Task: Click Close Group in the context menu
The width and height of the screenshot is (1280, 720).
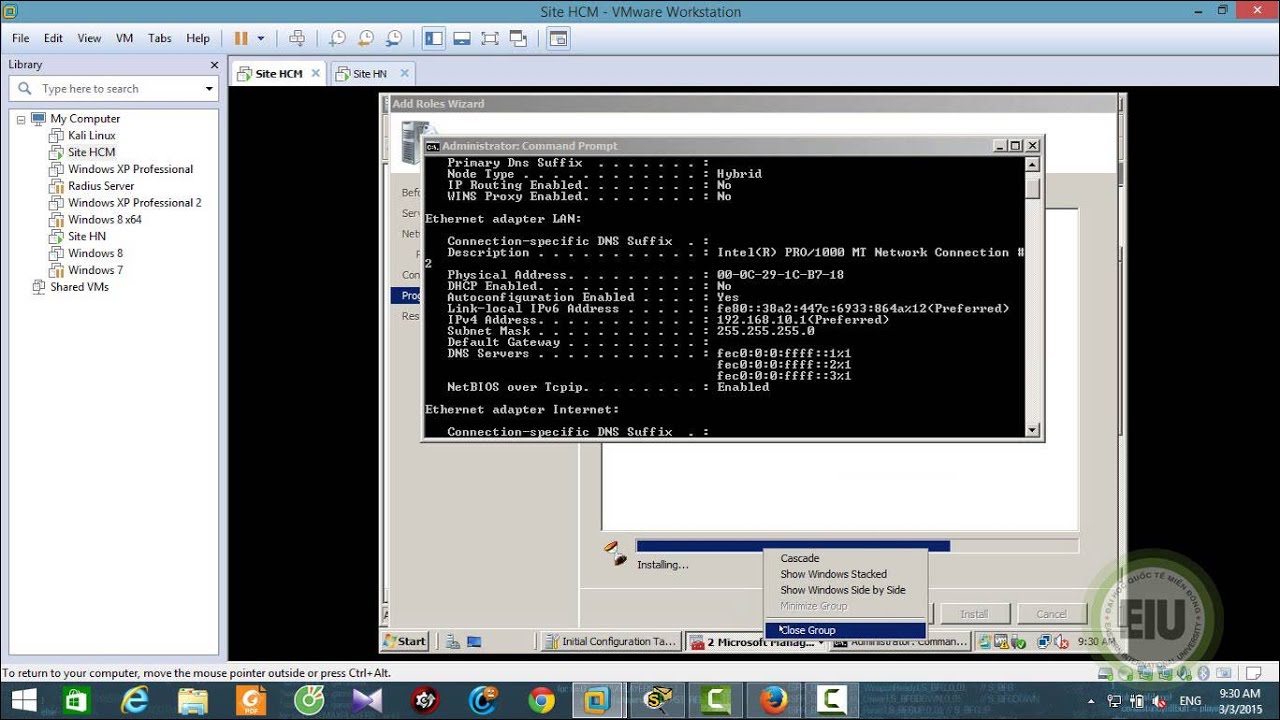Action: click(845, 630)
